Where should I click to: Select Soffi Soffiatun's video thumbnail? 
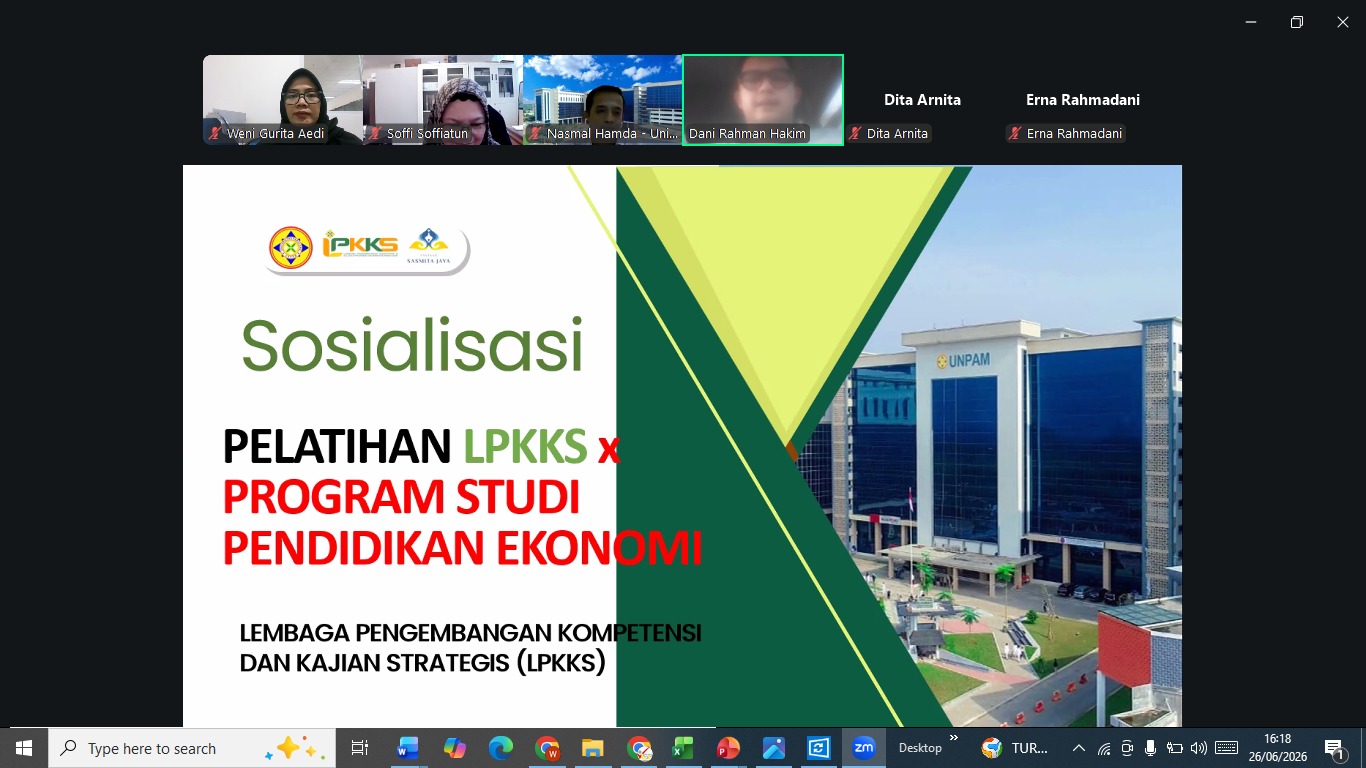click(443, 100)
